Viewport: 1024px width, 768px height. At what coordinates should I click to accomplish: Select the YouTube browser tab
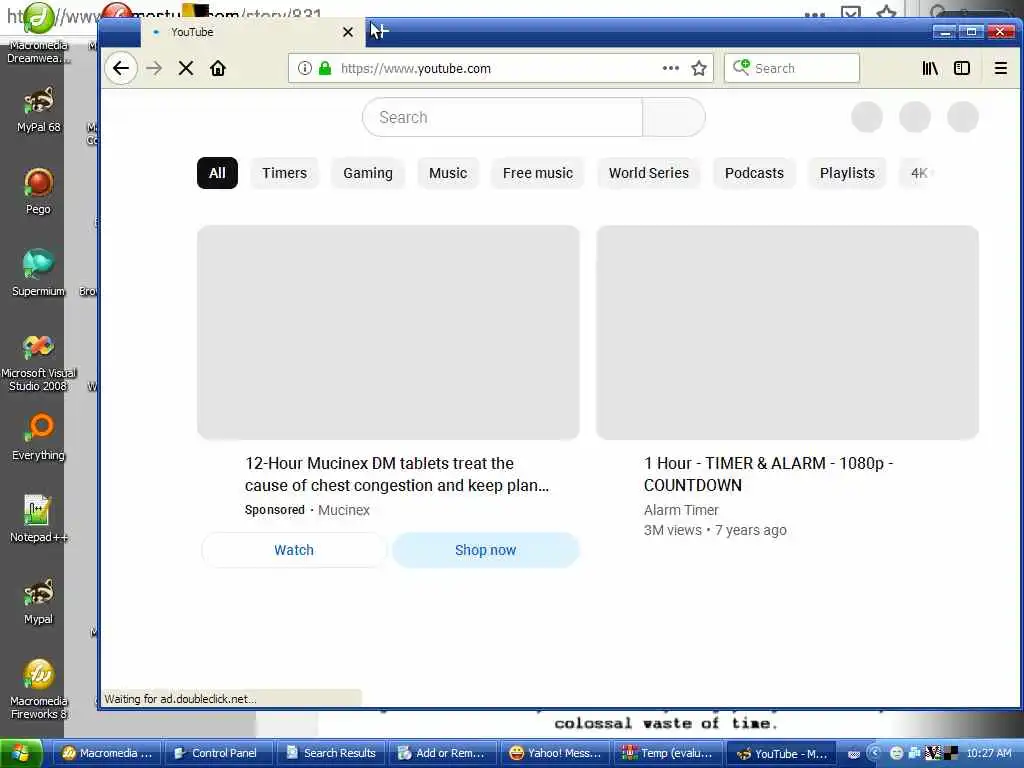(x=252, y=32)
